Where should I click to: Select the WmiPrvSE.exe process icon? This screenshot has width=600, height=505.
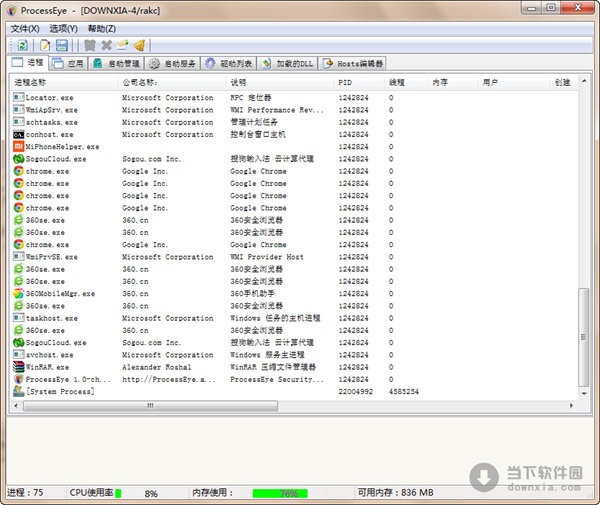click(x=18, y=256)
